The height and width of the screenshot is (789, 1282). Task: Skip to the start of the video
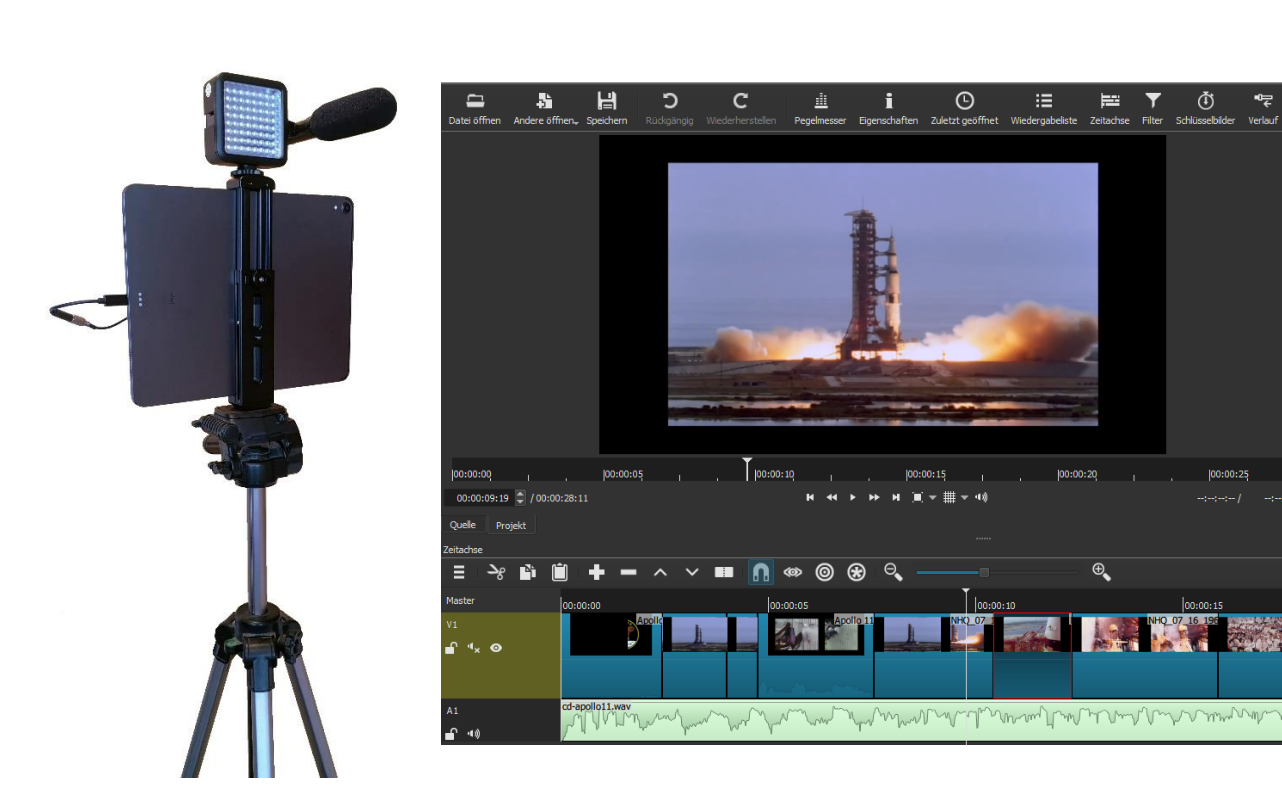(810, 497)
